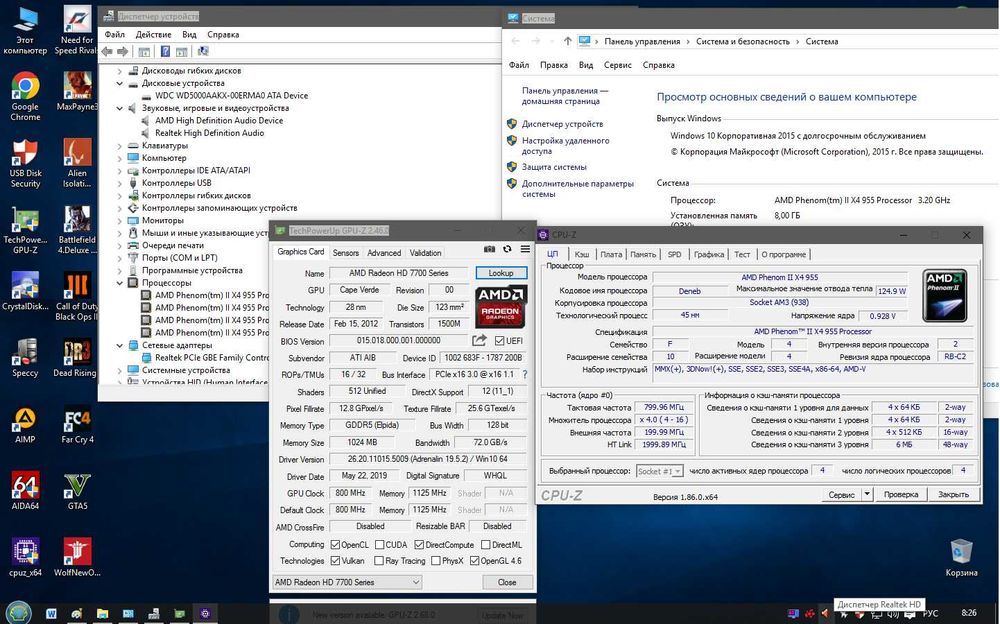Click the Проверка button in CPU-Z
Image resolution: width=1000 pixels, height=624 pixels.
coord(901,494)
